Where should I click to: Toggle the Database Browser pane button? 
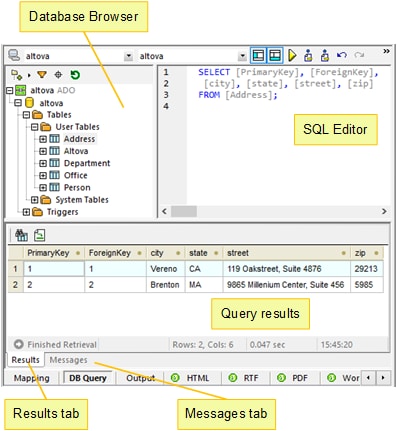click(x=258, y=55)
